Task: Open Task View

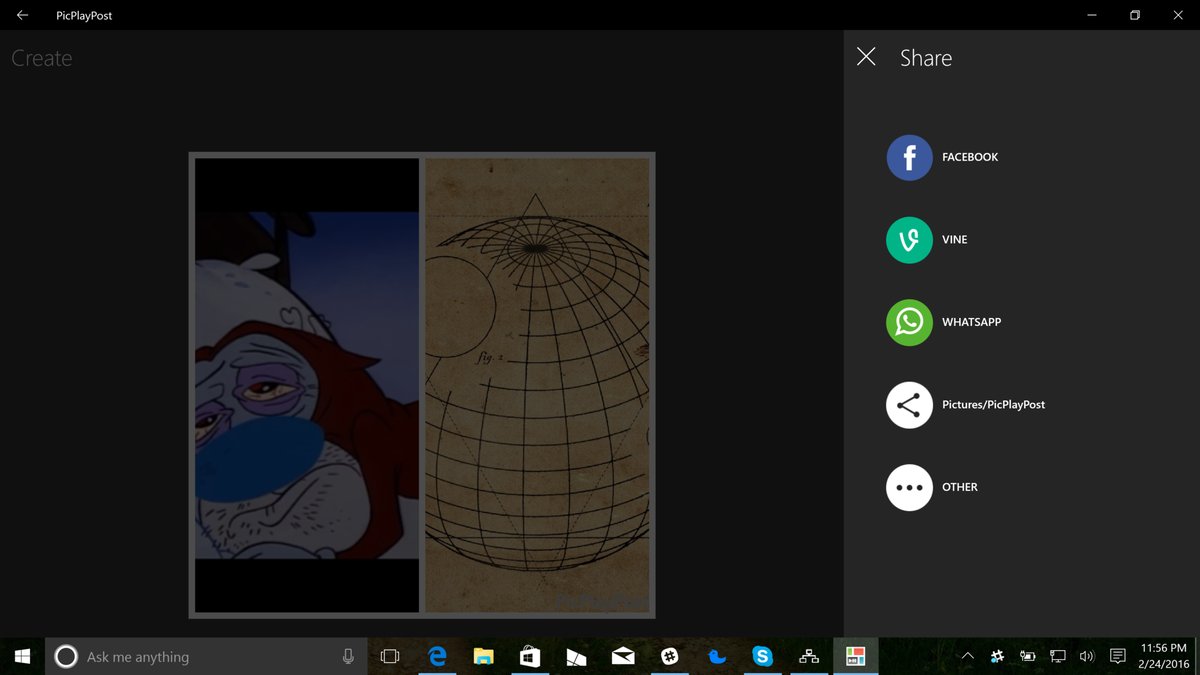Action: (x=390, y=656)
